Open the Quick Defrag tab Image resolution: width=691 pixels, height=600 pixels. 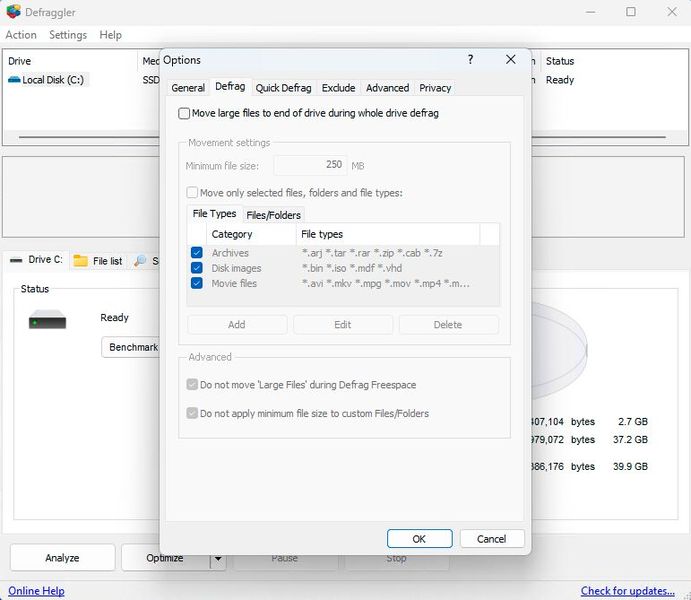(283, 88)
